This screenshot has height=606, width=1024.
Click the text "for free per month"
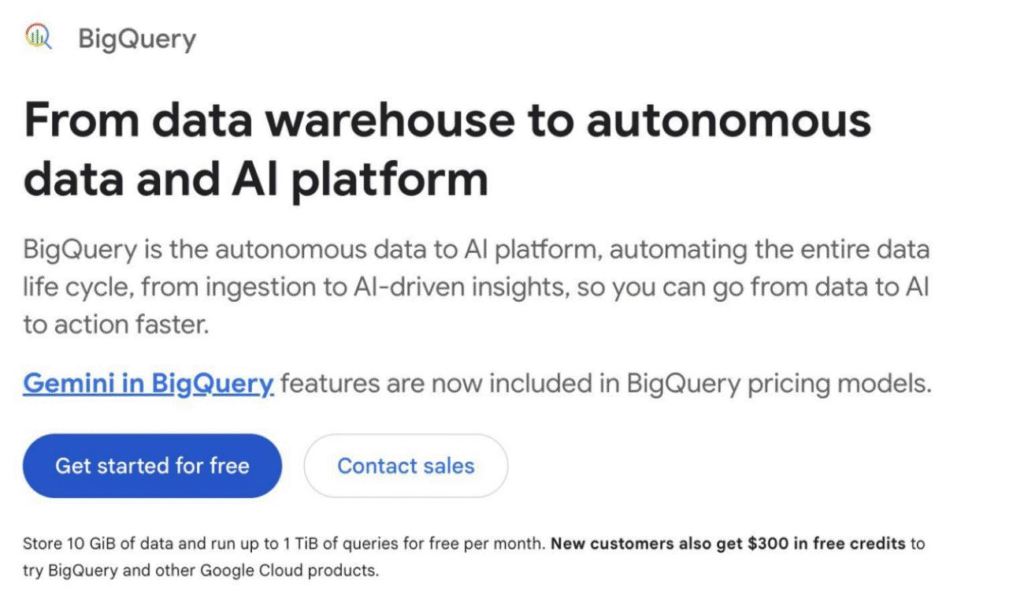click(x=483, y=545)
